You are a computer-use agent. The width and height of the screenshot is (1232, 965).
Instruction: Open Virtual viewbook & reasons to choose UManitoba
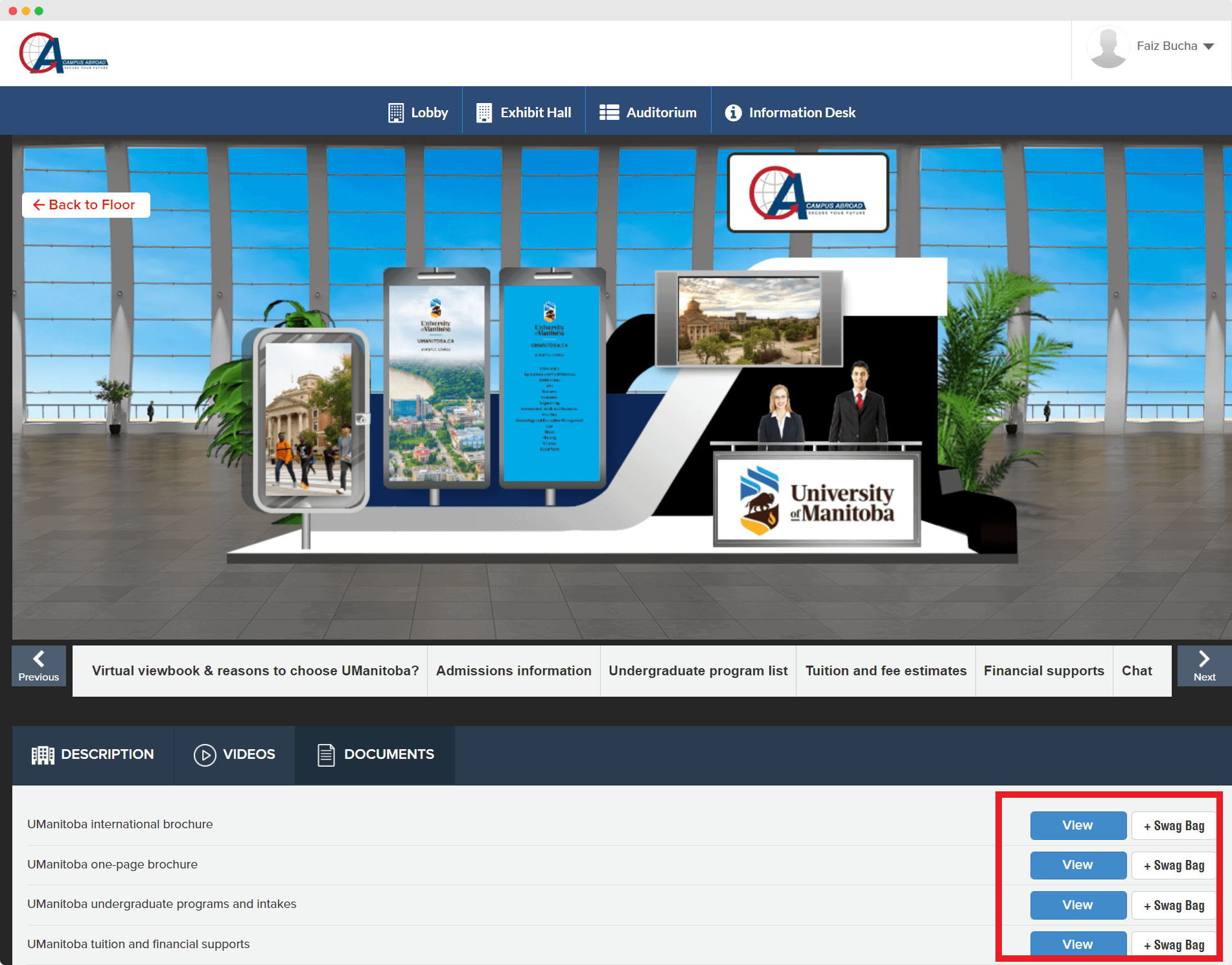point(255,671)
